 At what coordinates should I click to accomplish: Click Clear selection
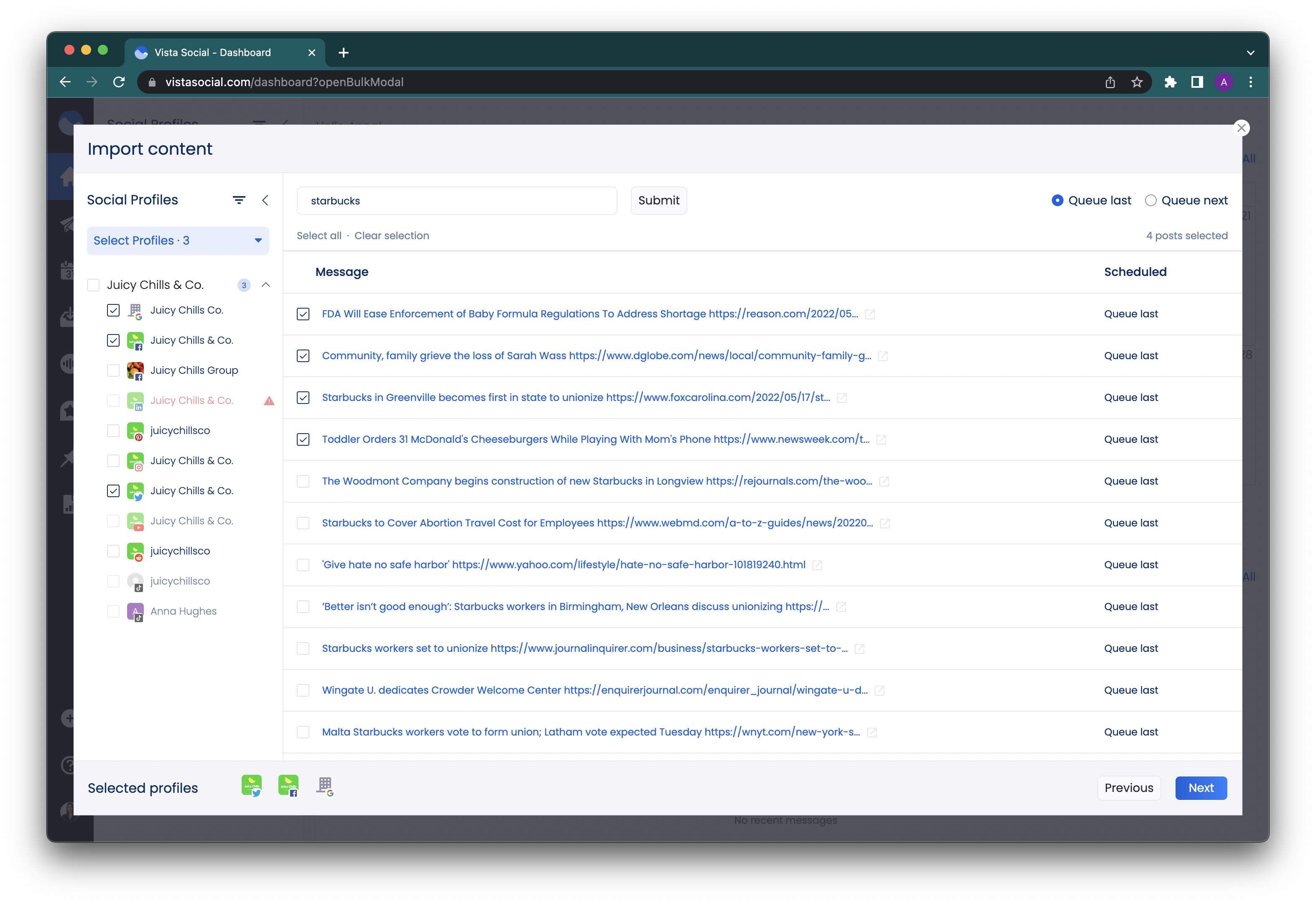pyautogui.click(x=391, y=236)
